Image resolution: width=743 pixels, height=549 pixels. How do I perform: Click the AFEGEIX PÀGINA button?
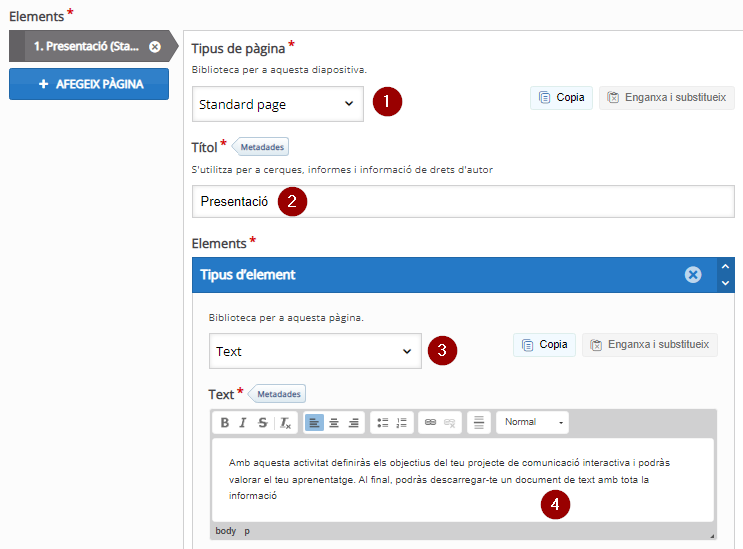pyautogui.click(x=89, y=84)
